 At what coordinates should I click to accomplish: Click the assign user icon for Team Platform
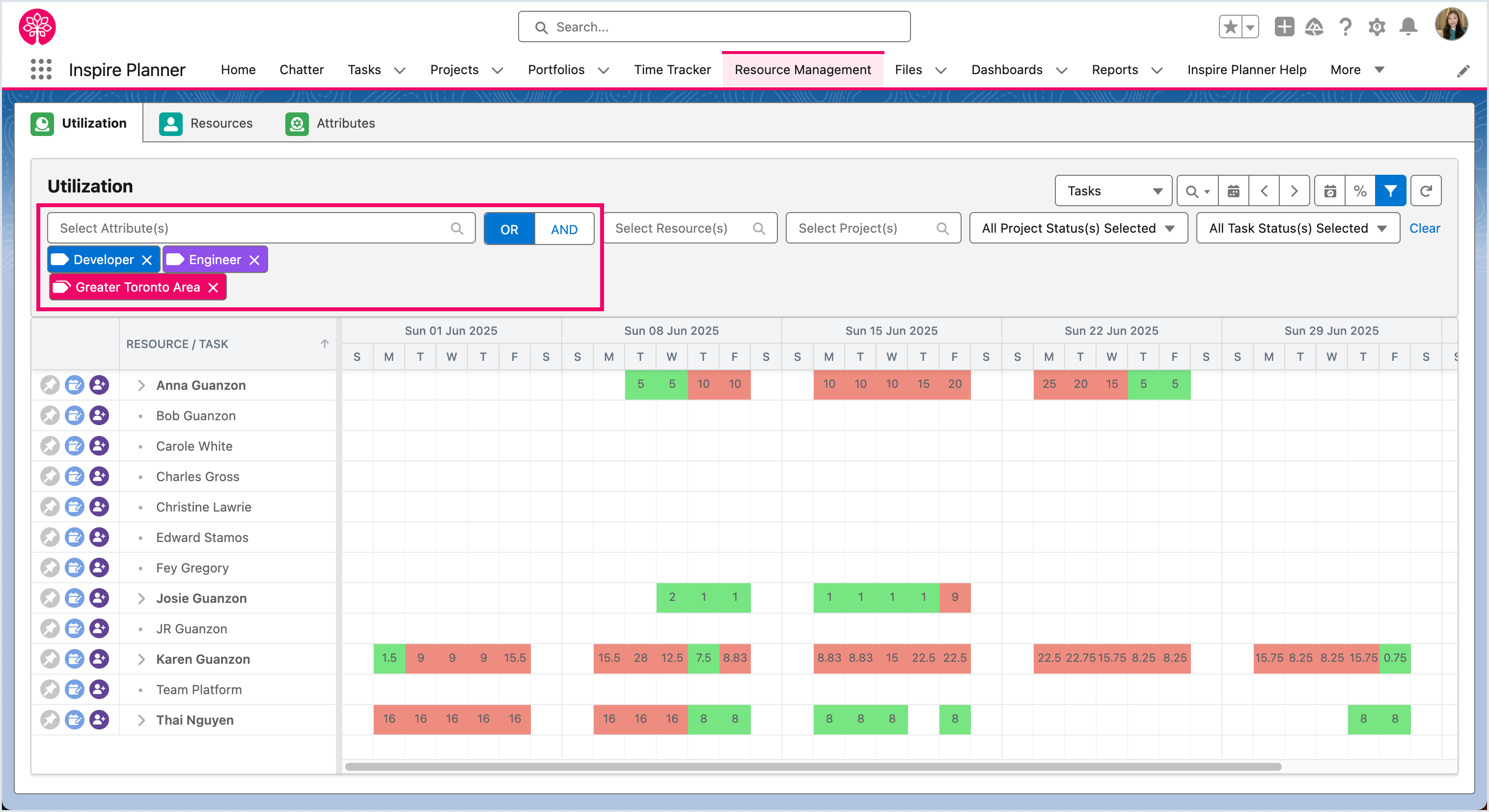pos(99,689)
